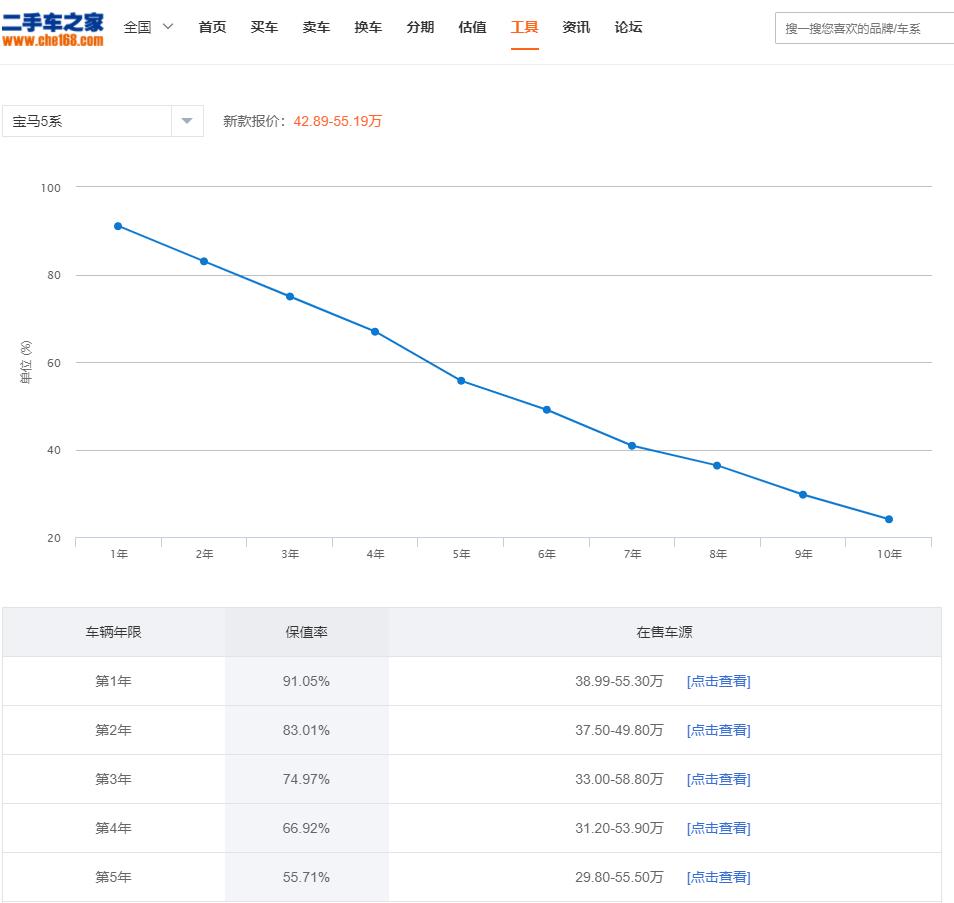Go to the 卖车 section
The width and height of the screenshot is (954, 903).
point(315,27)
